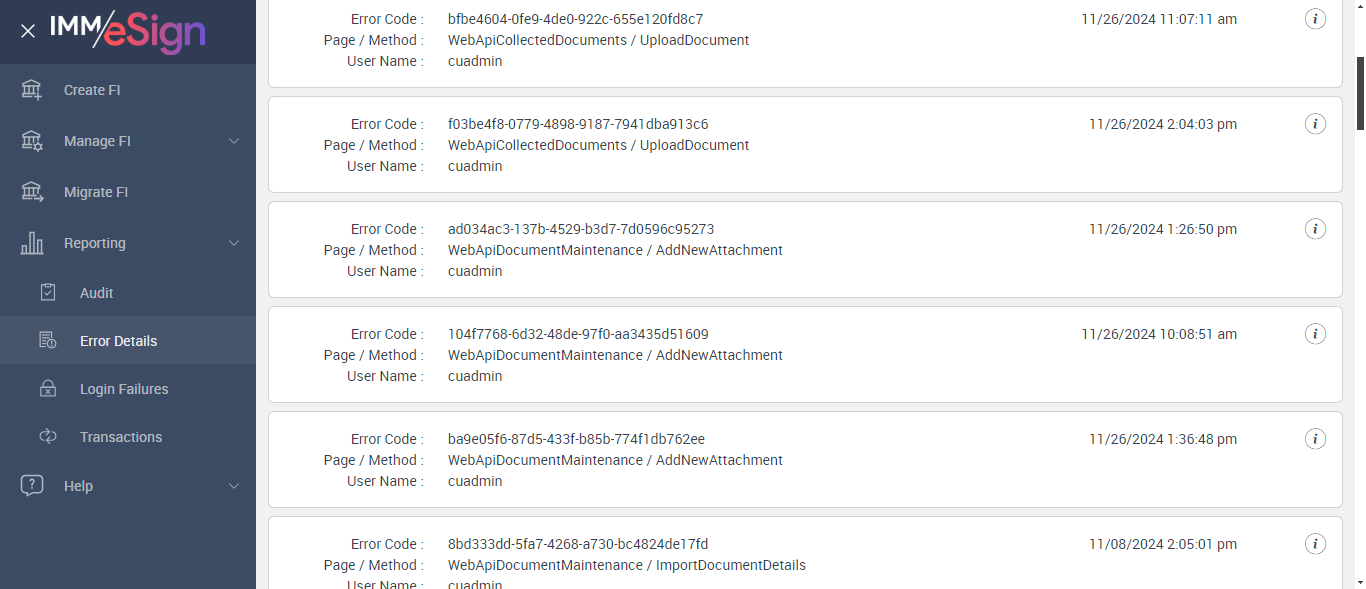
Task: Click the Create FI bank icon
Action: click(x=32, y=90)
